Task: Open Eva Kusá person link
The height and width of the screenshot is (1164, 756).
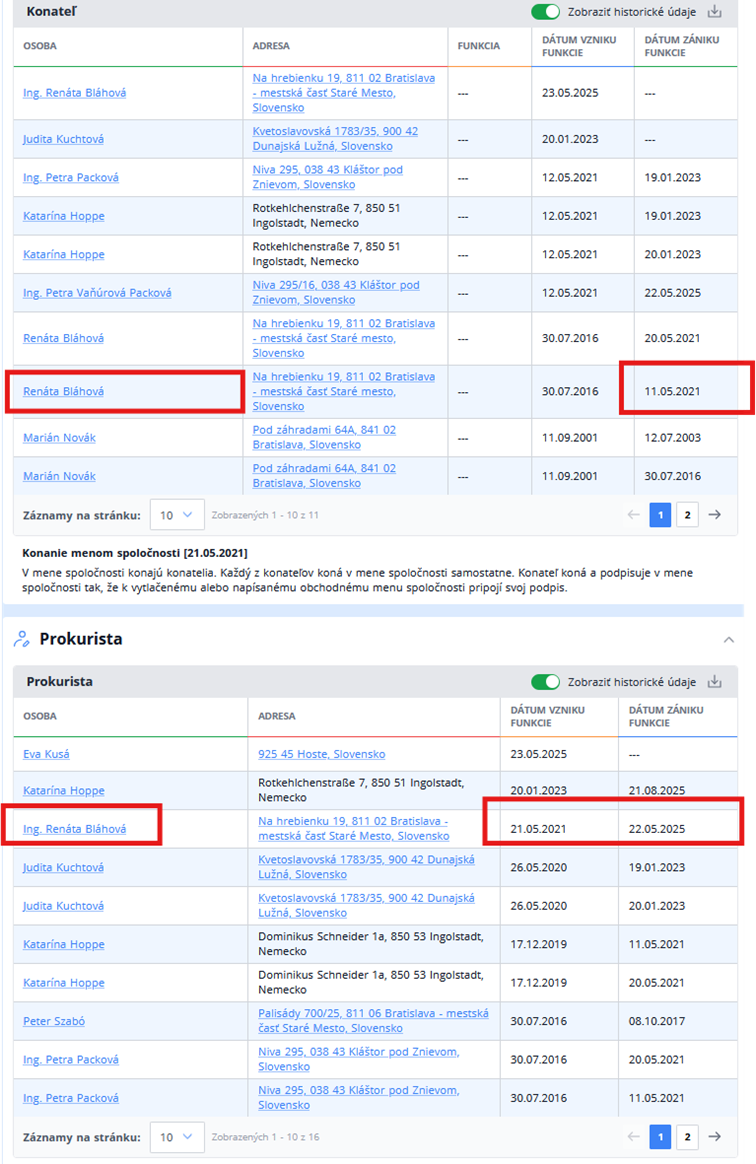Action: coord(46,753)
